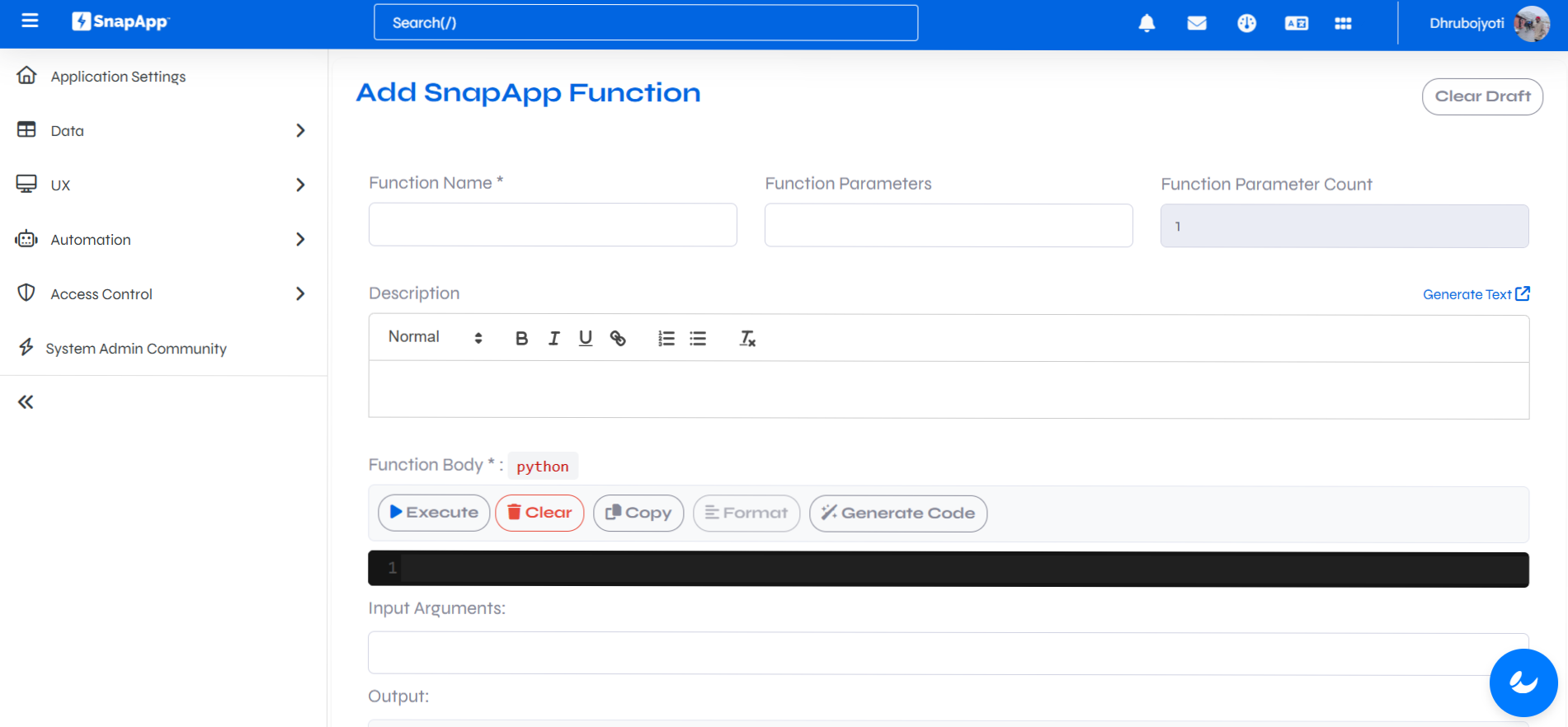Insert ordered list in description
The height and width of the screenshot is (727, 1568).
pos(666,338)
